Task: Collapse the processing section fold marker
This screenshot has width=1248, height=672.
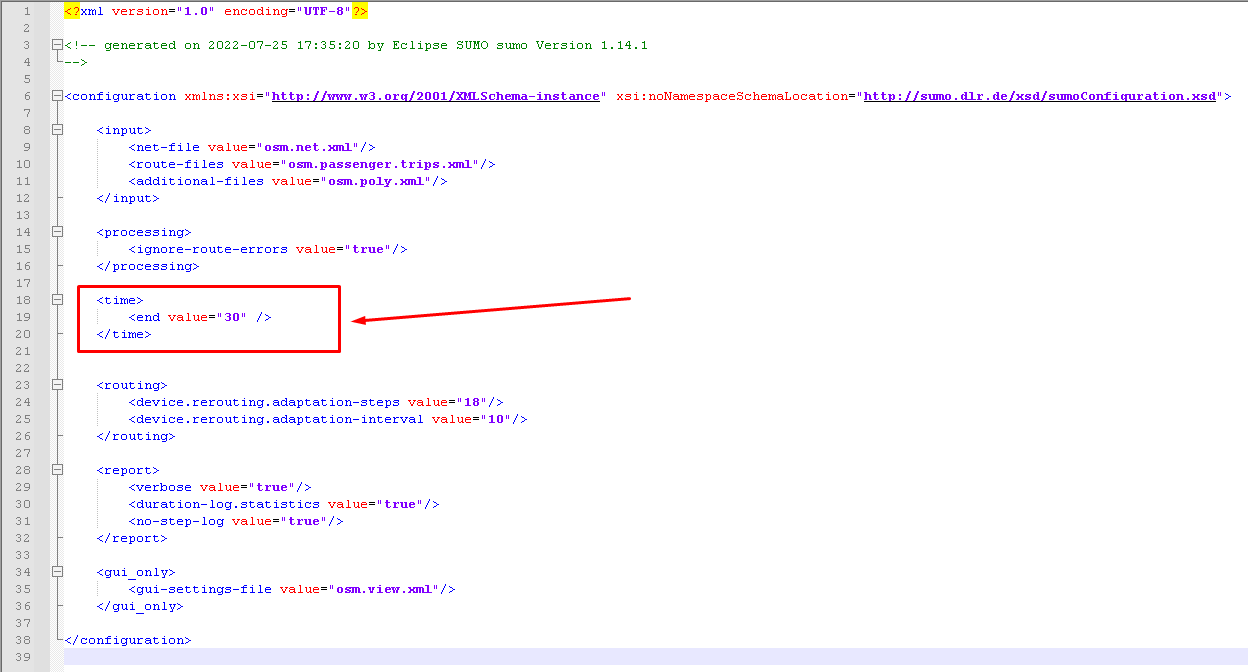Action: (57, 231)
